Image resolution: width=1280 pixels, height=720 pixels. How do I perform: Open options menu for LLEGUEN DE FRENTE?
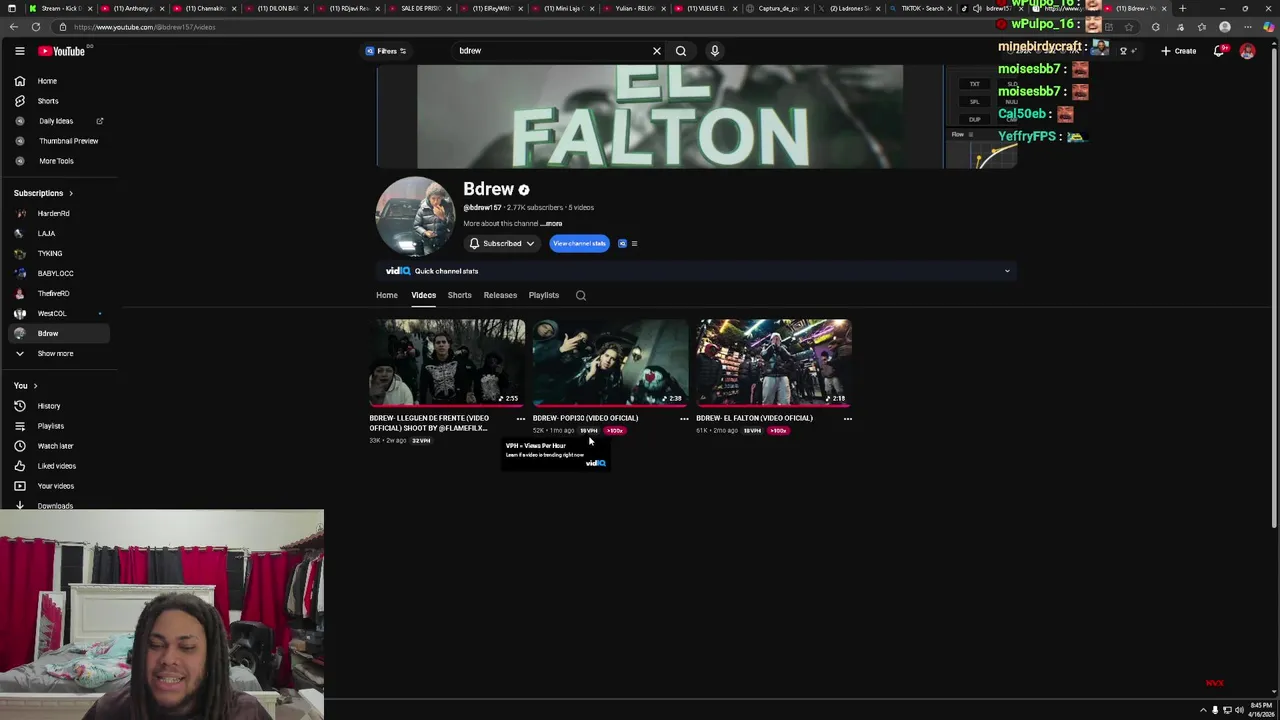520,419
